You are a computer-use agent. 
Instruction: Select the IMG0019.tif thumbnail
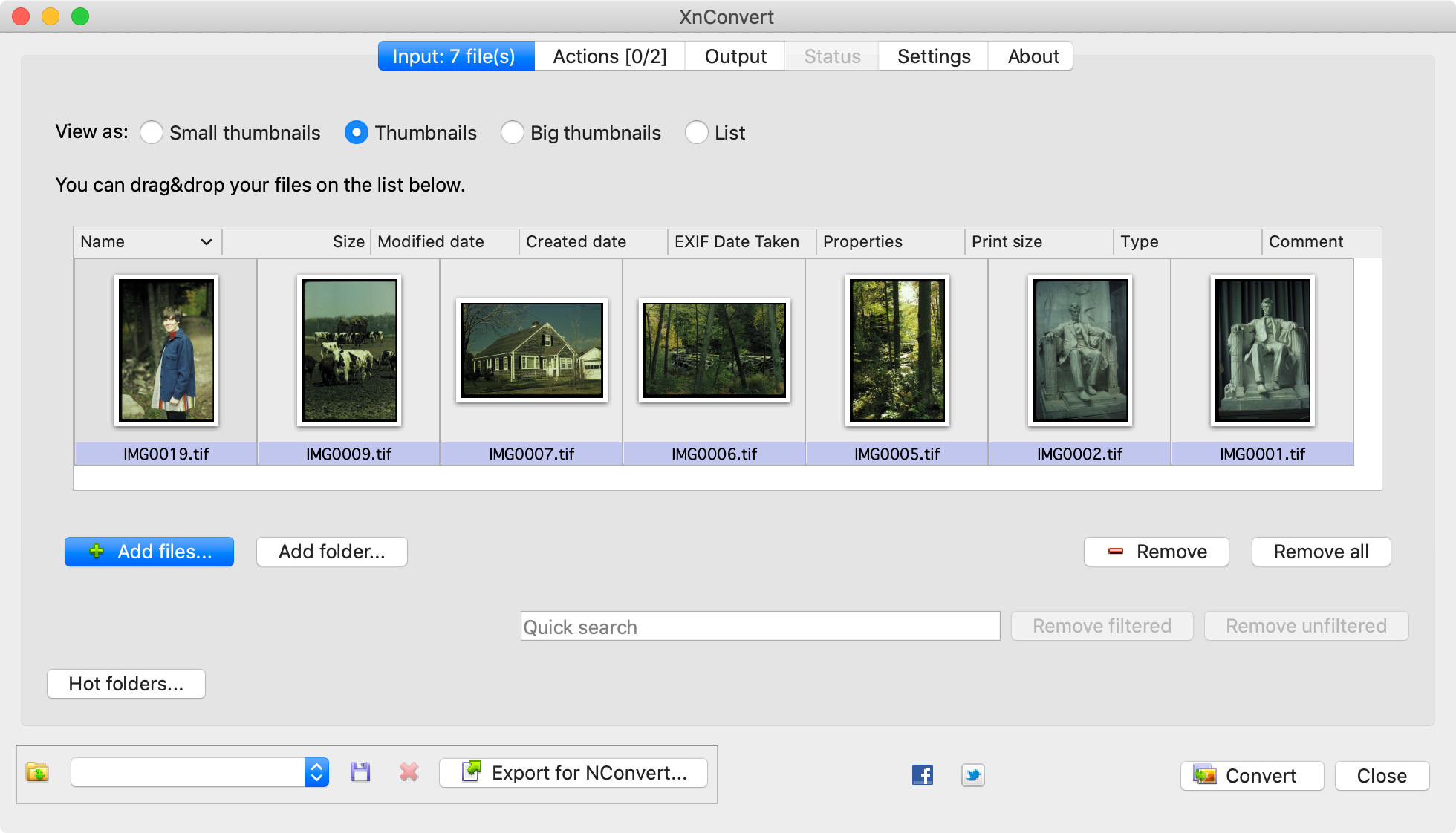point(166,350)
